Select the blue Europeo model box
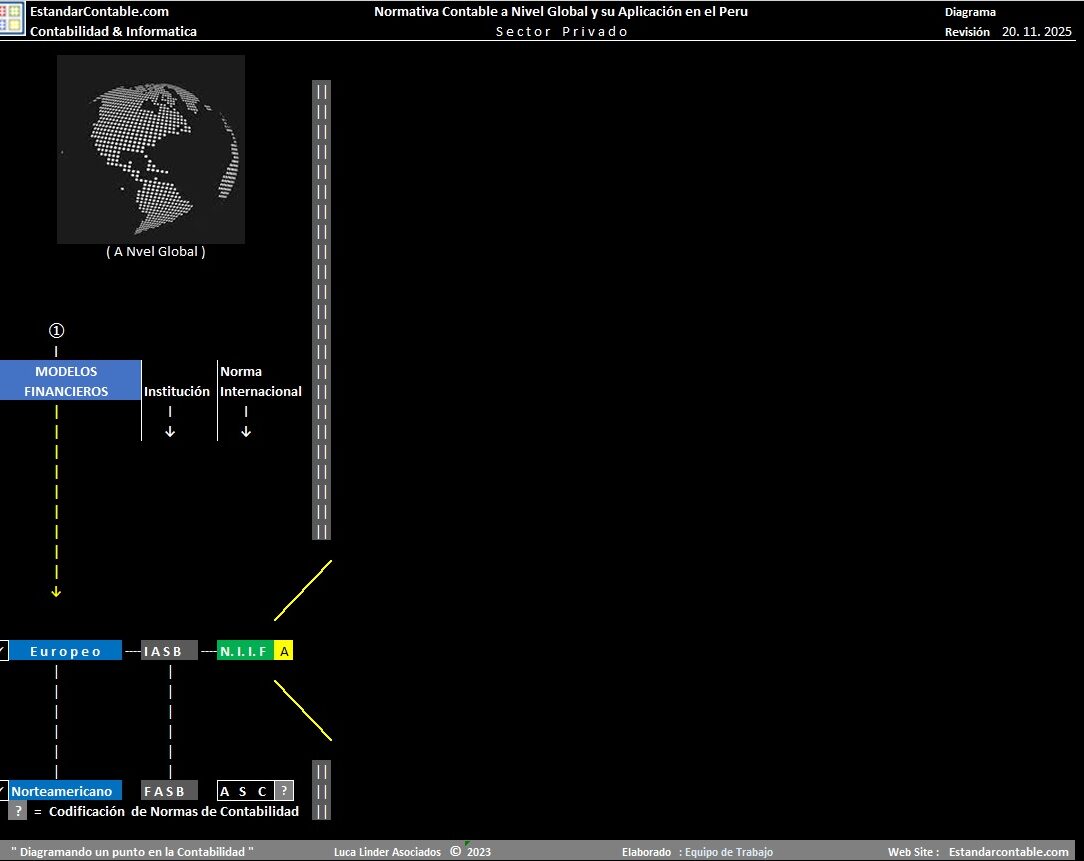 [x=66, y=651]
